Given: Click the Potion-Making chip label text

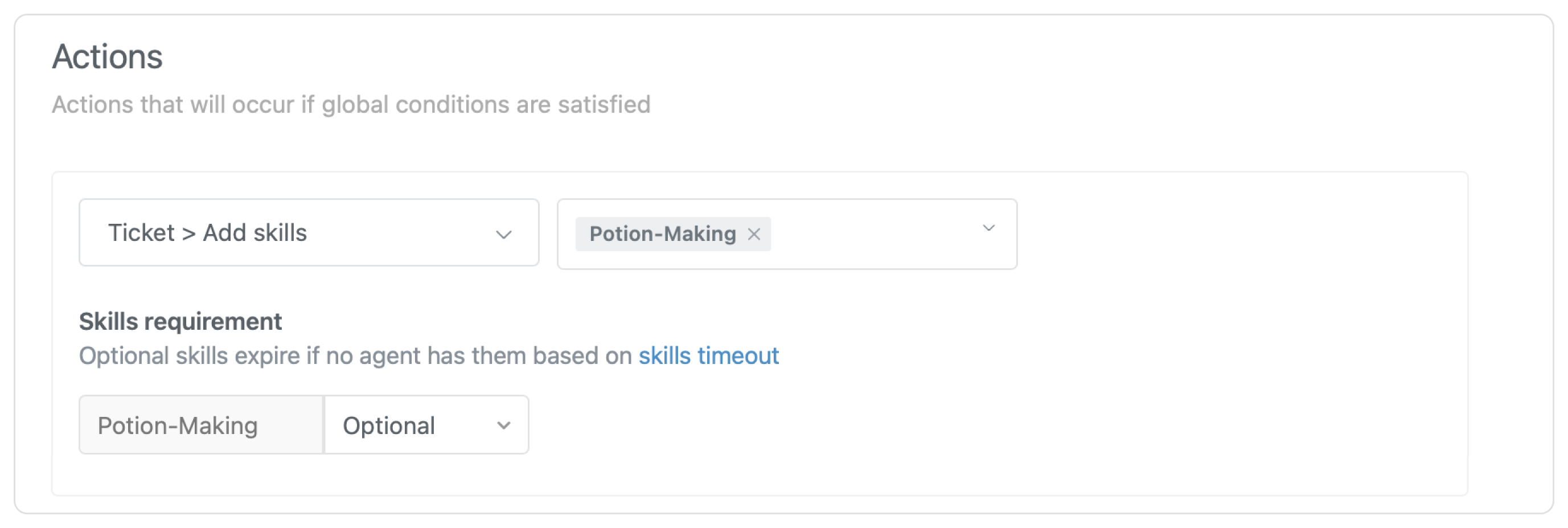Looking at the screenshot, I should pyautogui.click(x=662, y=234).
